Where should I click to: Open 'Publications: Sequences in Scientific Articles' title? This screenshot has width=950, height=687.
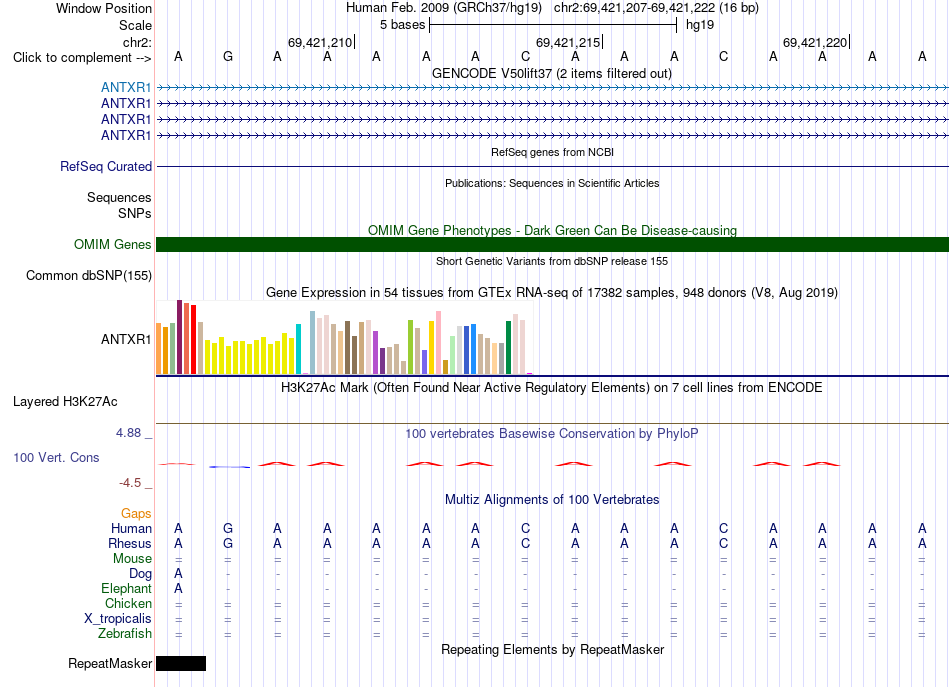tap(552, 184)
